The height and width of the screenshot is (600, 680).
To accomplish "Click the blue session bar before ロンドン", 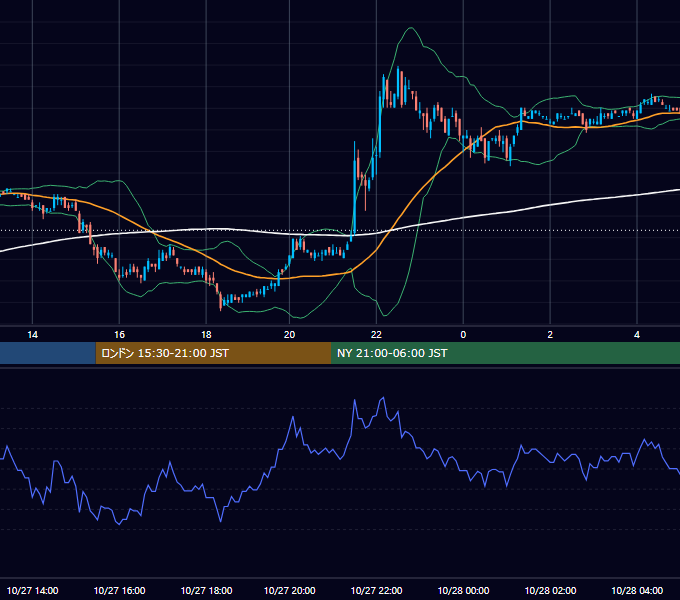I will coord(48,353).
